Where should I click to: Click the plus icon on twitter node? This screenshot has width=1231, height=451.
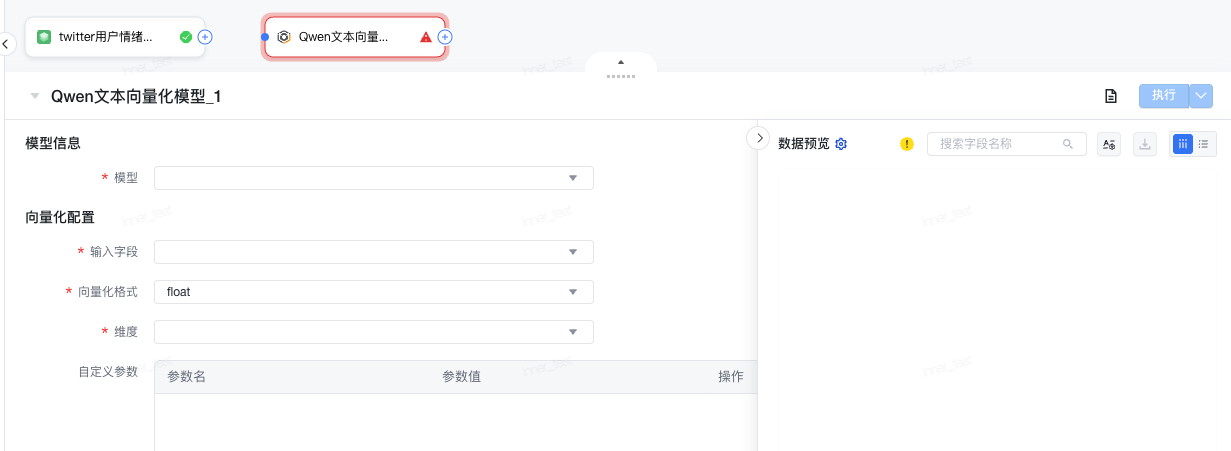coord(205,37)
